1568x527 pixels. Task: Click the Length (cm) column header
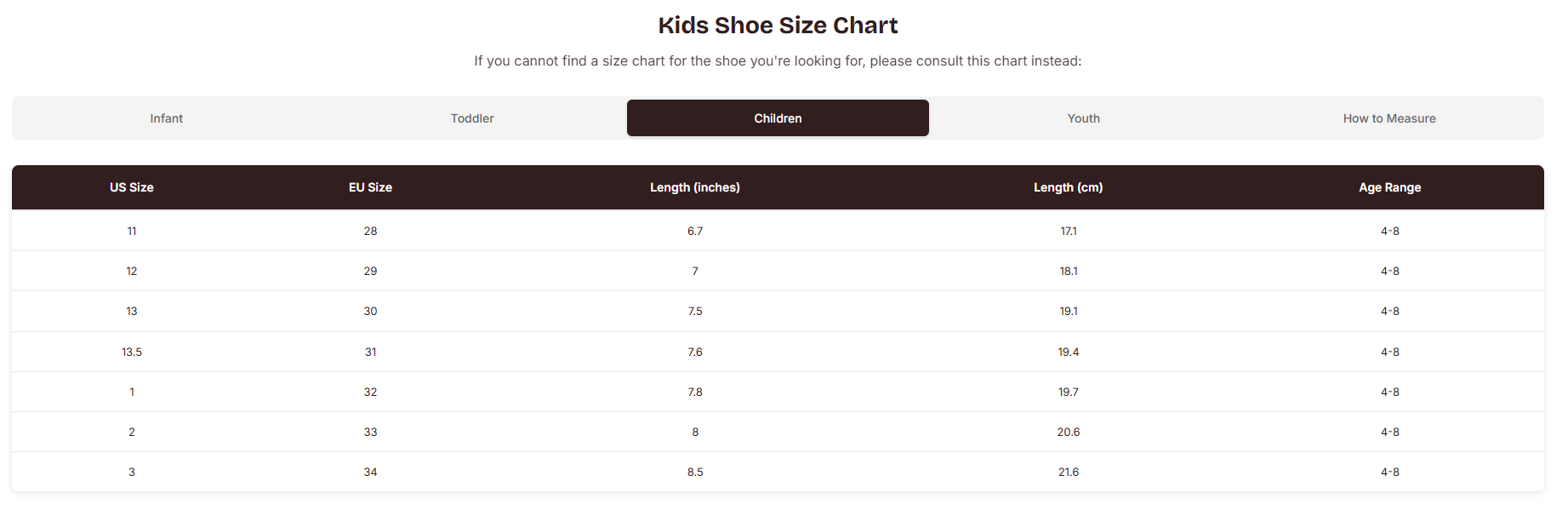click(1069, 187)
